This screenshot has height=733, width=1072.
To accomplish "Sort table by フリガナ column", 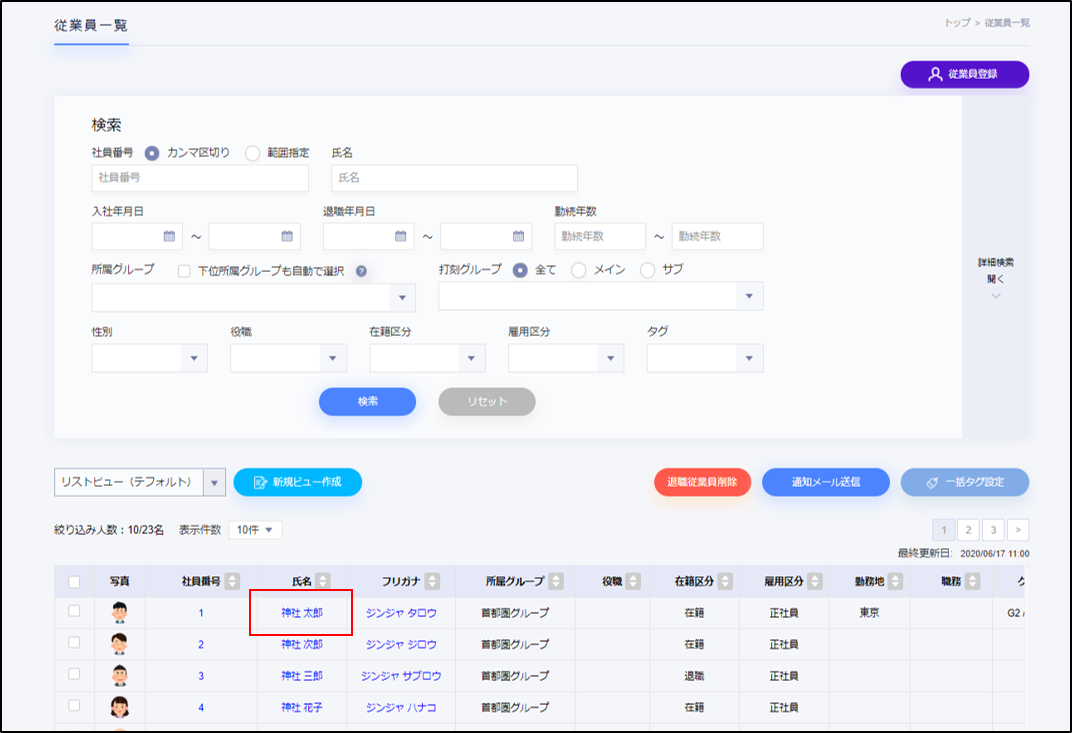I will click(x=432, y=581).
